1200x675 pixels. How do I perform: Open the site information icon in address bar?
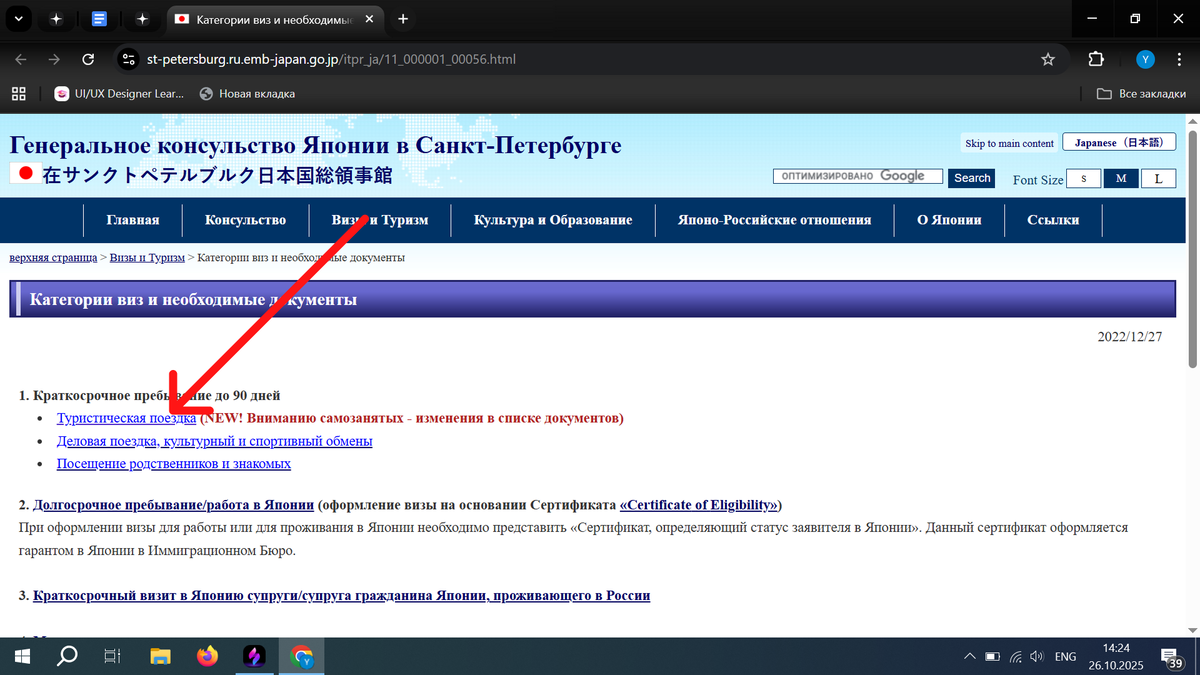[x=128, y=59]
